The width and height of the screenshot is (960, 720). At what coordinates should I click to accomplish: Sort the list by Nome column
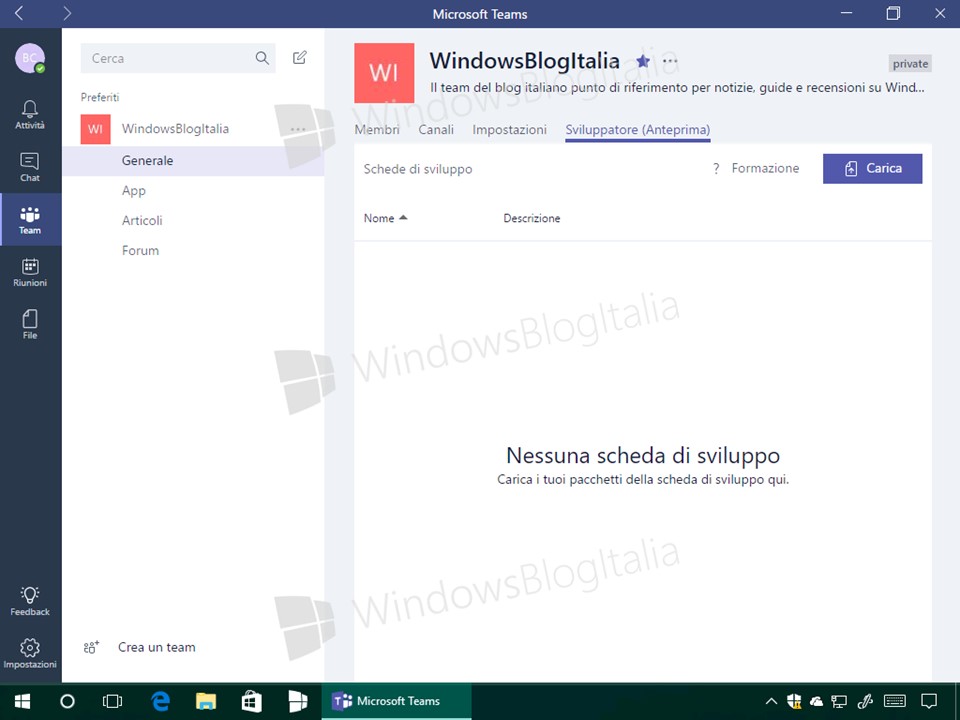(385, 219)
